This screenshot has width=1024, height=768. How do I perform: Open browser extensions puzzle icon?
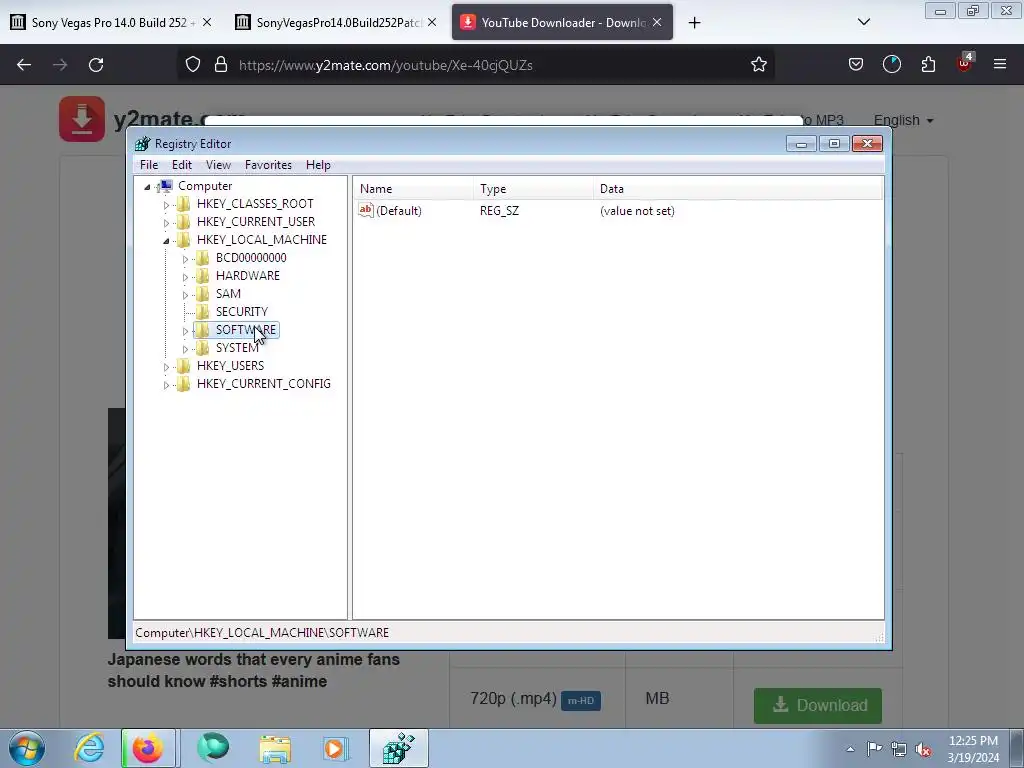tap(928, 65)
